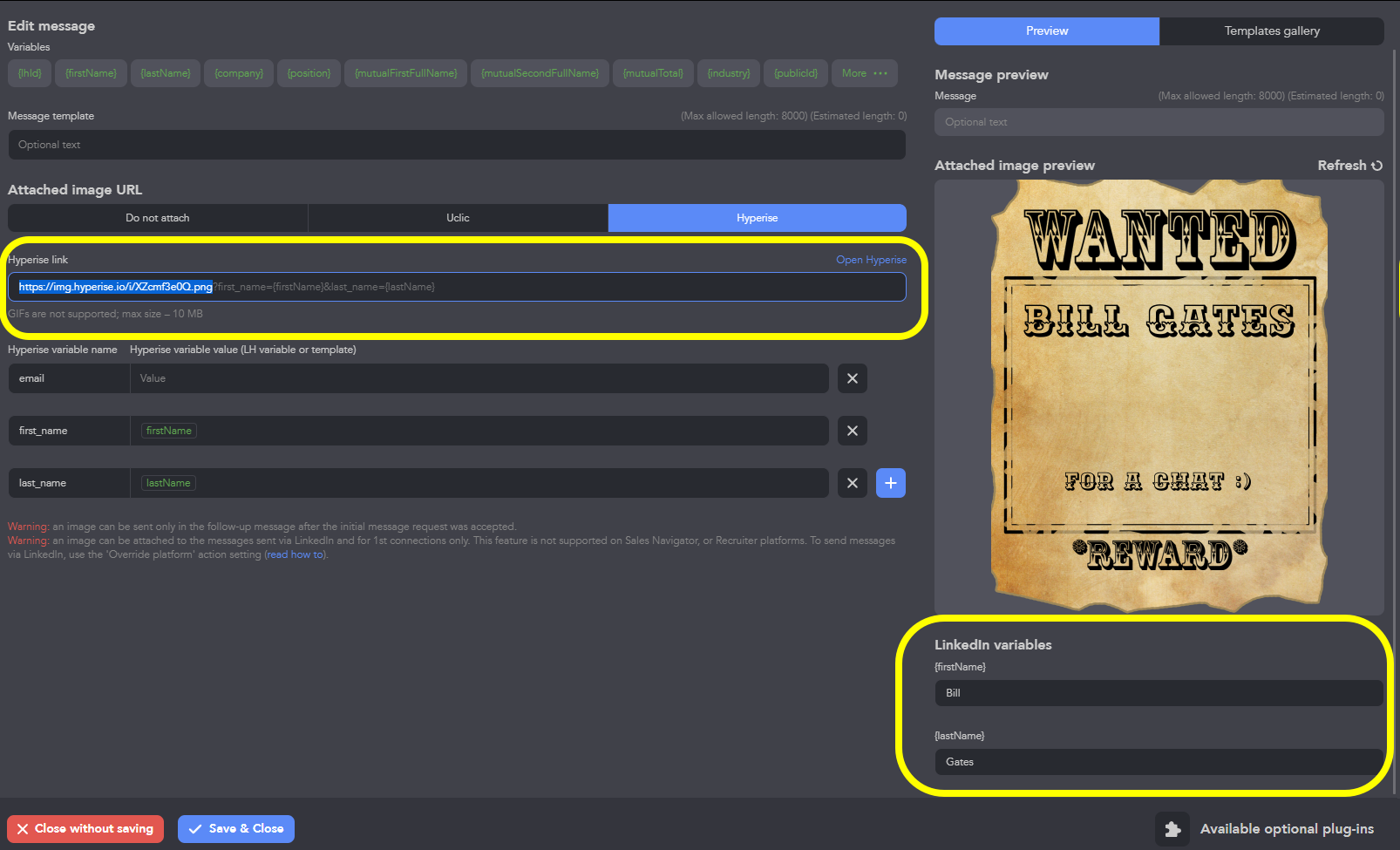Insert the {mutualFirstFullName} variable
Image resolution: width=1400 pixels, height=850 pixels.
point(405,73)
